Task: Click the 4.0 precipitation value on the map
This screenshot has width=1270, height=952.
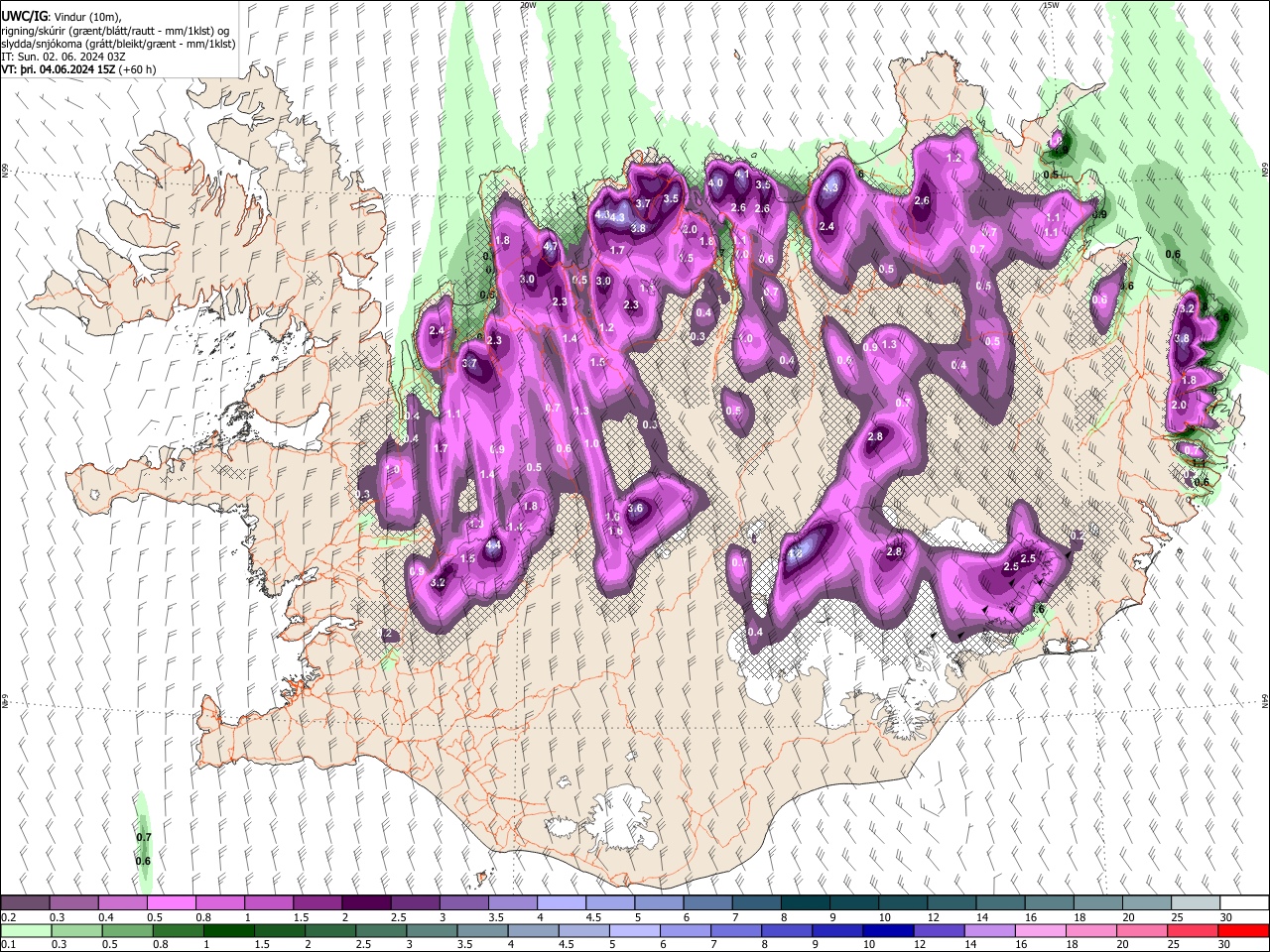Action: 714,183
